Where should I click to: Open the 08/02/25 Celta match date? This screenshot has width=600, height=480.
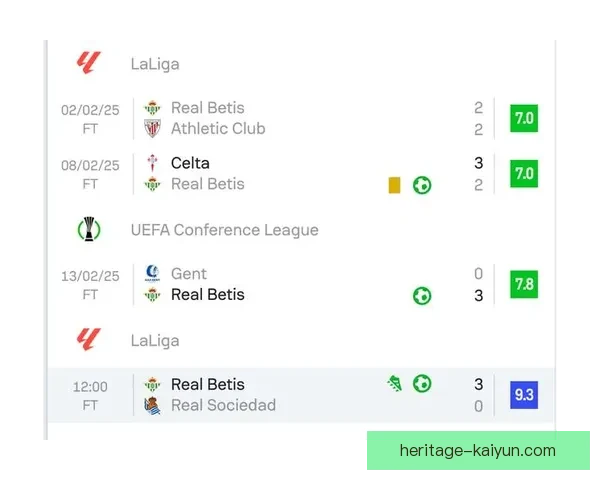[90, 165]
